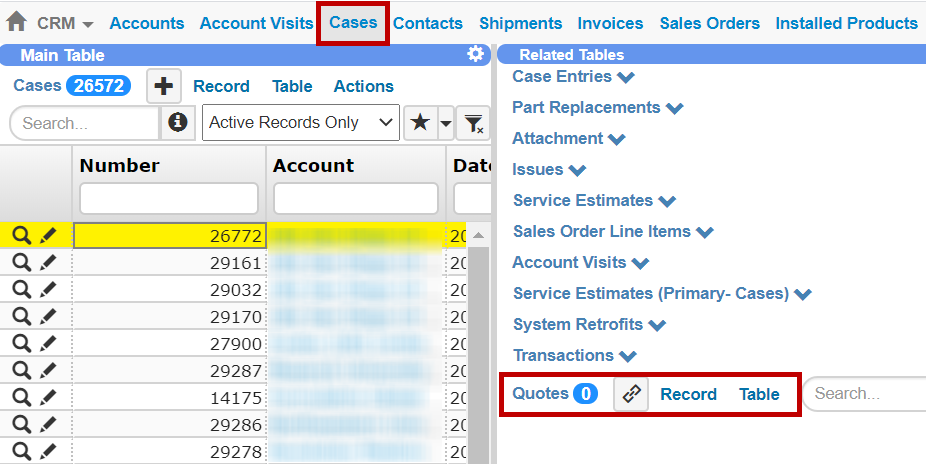Click the Actions menu in Main Table
This screenshot has width=926, height=464.
point(363,86)
